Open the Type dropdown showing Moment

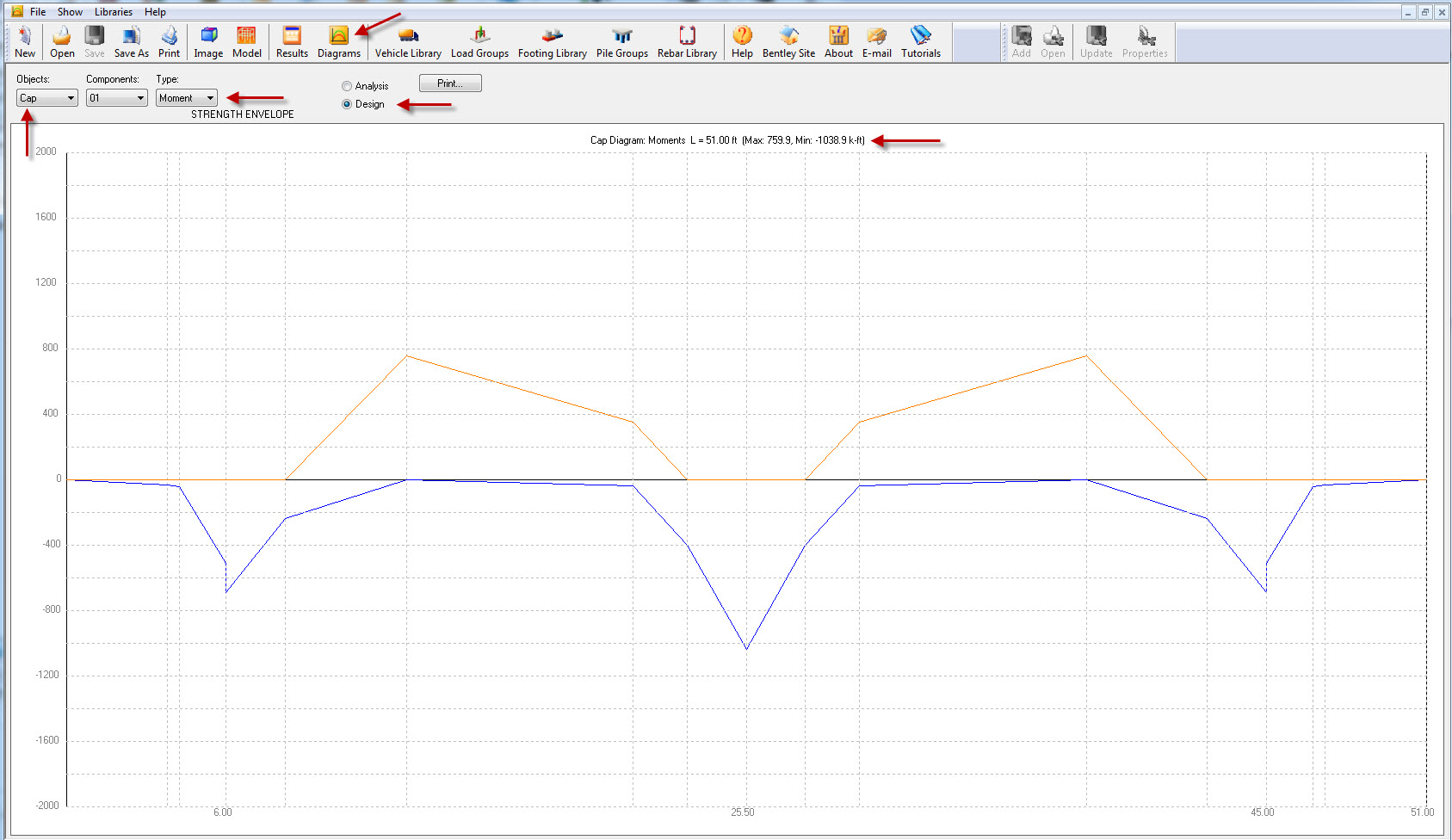point(187,98)
